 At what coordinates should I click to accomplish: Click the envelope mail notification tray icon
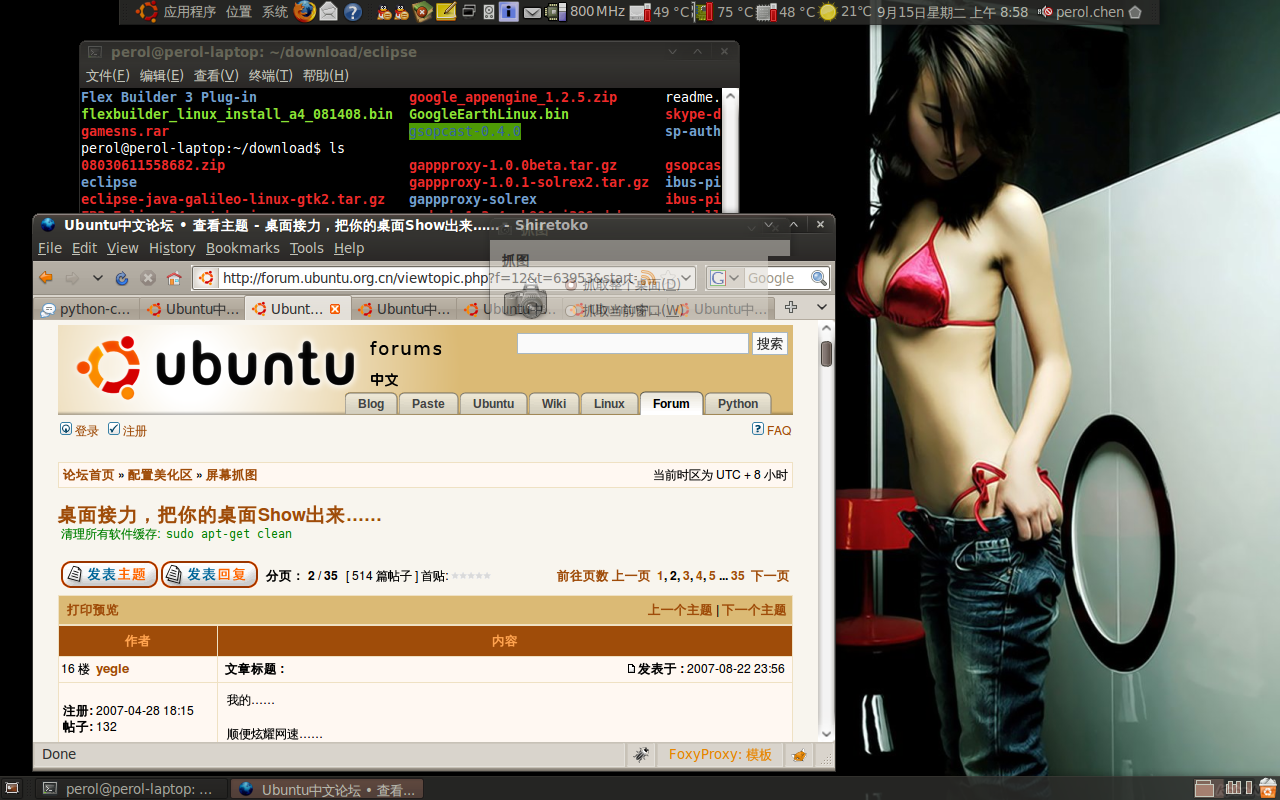tap(532, 13)
